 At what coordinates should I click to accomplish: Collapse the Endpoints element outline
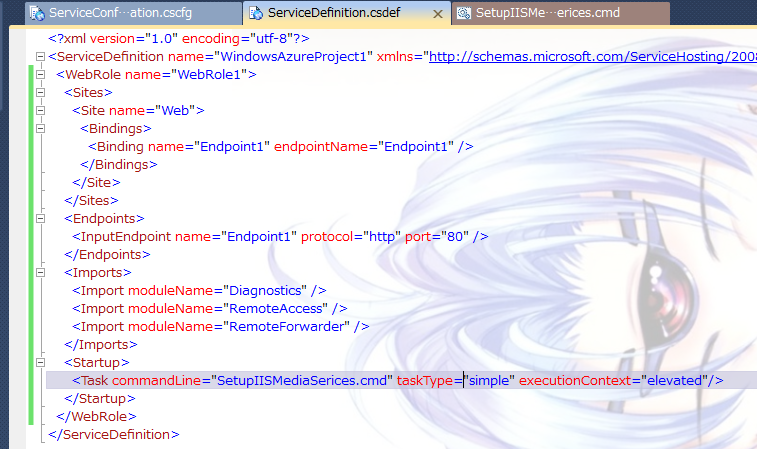point(41,219)
